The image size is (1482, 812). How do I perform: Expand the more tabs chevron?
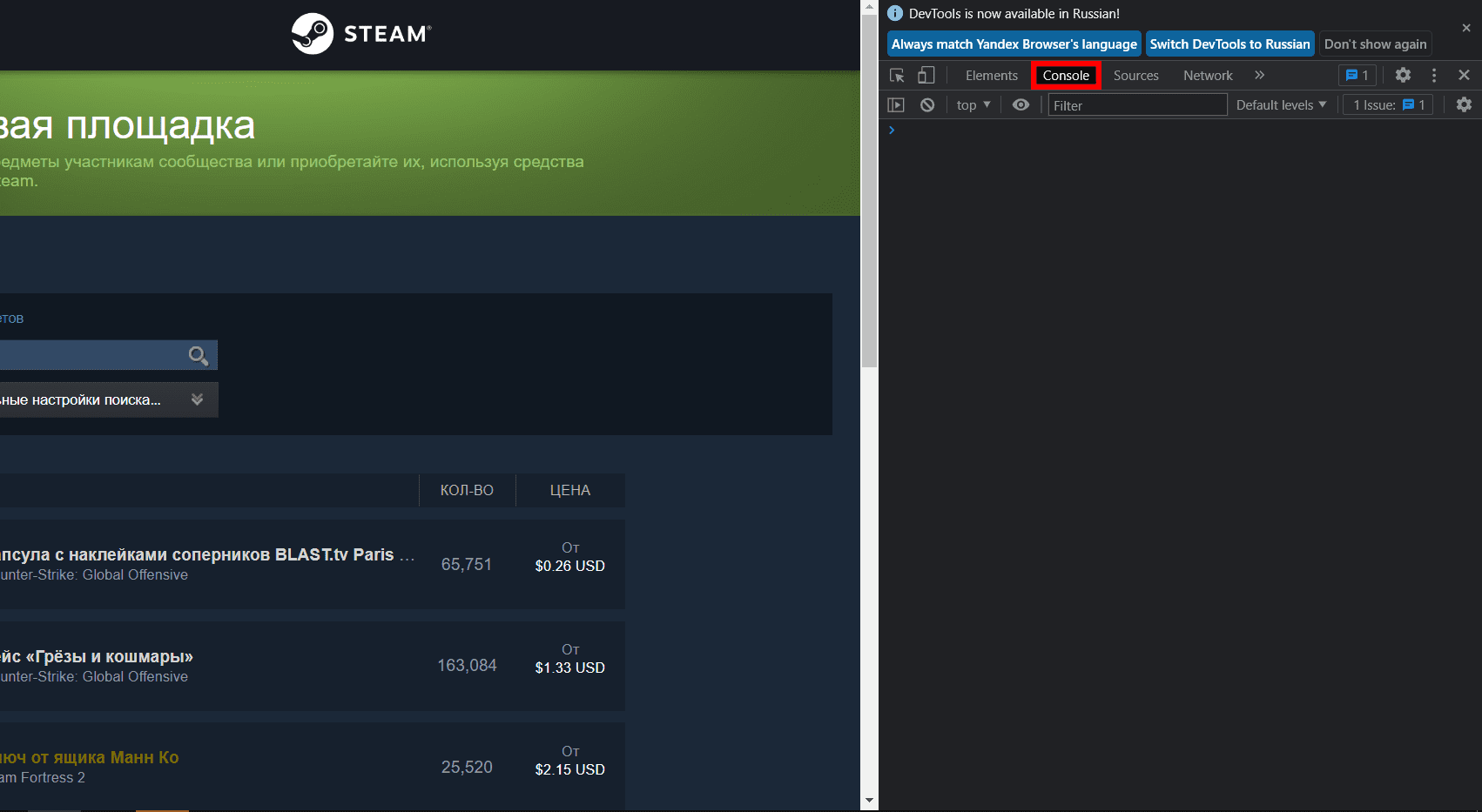(1259, 76)
